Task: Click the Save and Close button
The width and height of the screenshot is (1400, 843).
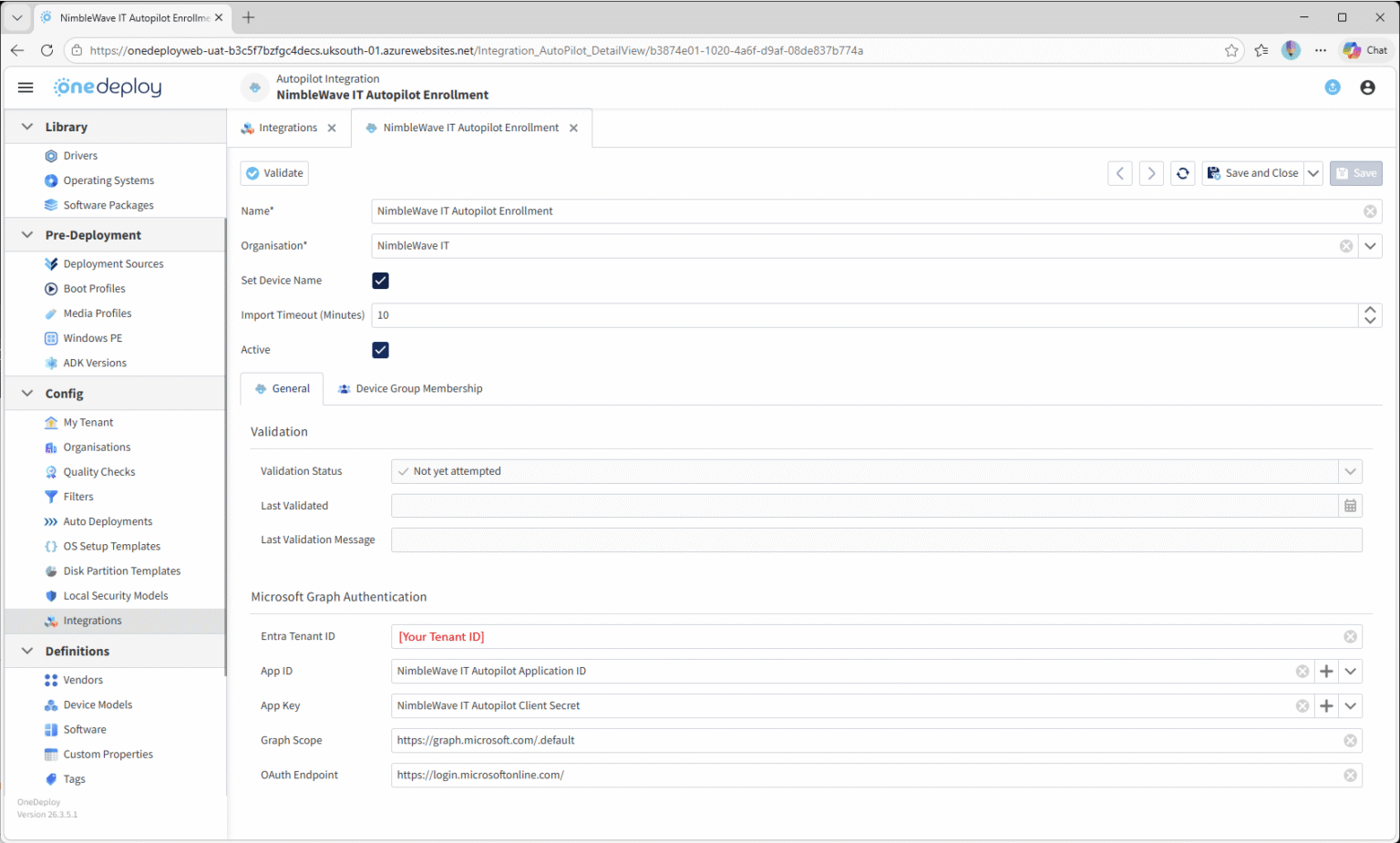Action: click(x=1253, y=173)
